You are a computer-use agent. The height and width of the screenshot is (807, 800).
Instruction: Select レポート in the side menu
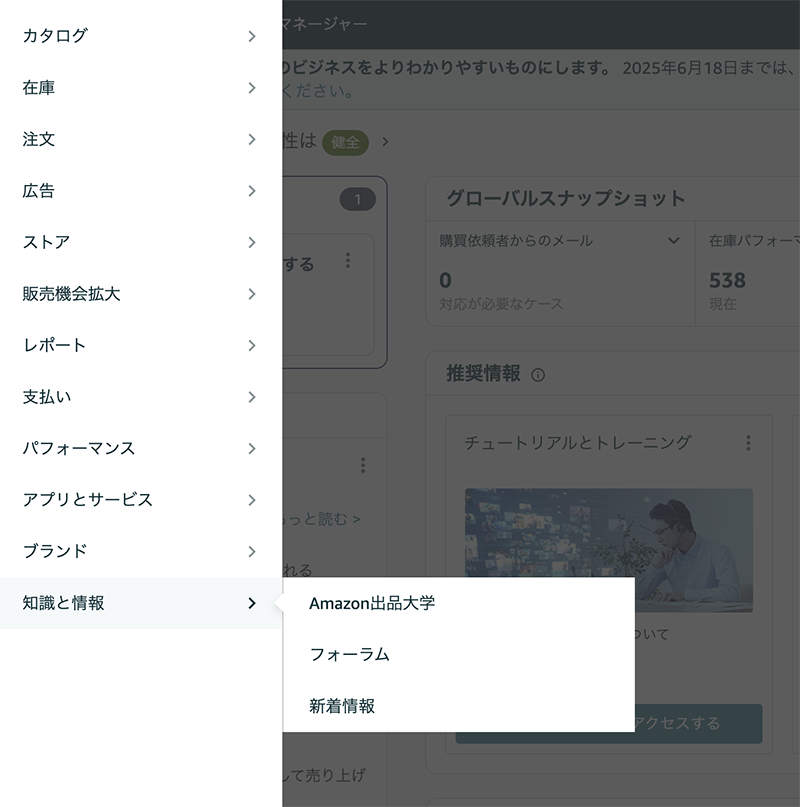141,345
